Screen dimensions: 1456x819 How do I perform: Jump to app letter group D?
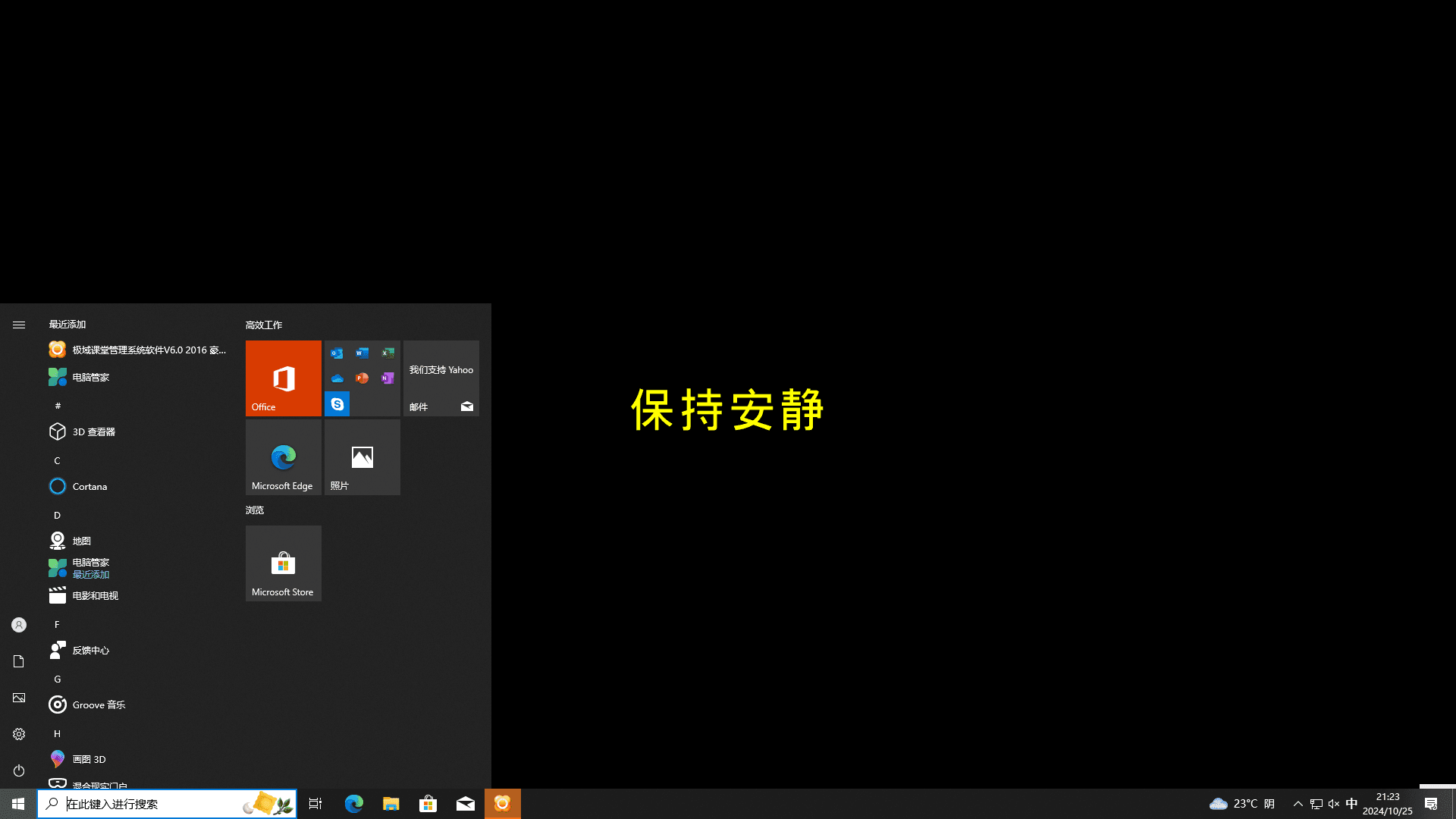(57, 515)
